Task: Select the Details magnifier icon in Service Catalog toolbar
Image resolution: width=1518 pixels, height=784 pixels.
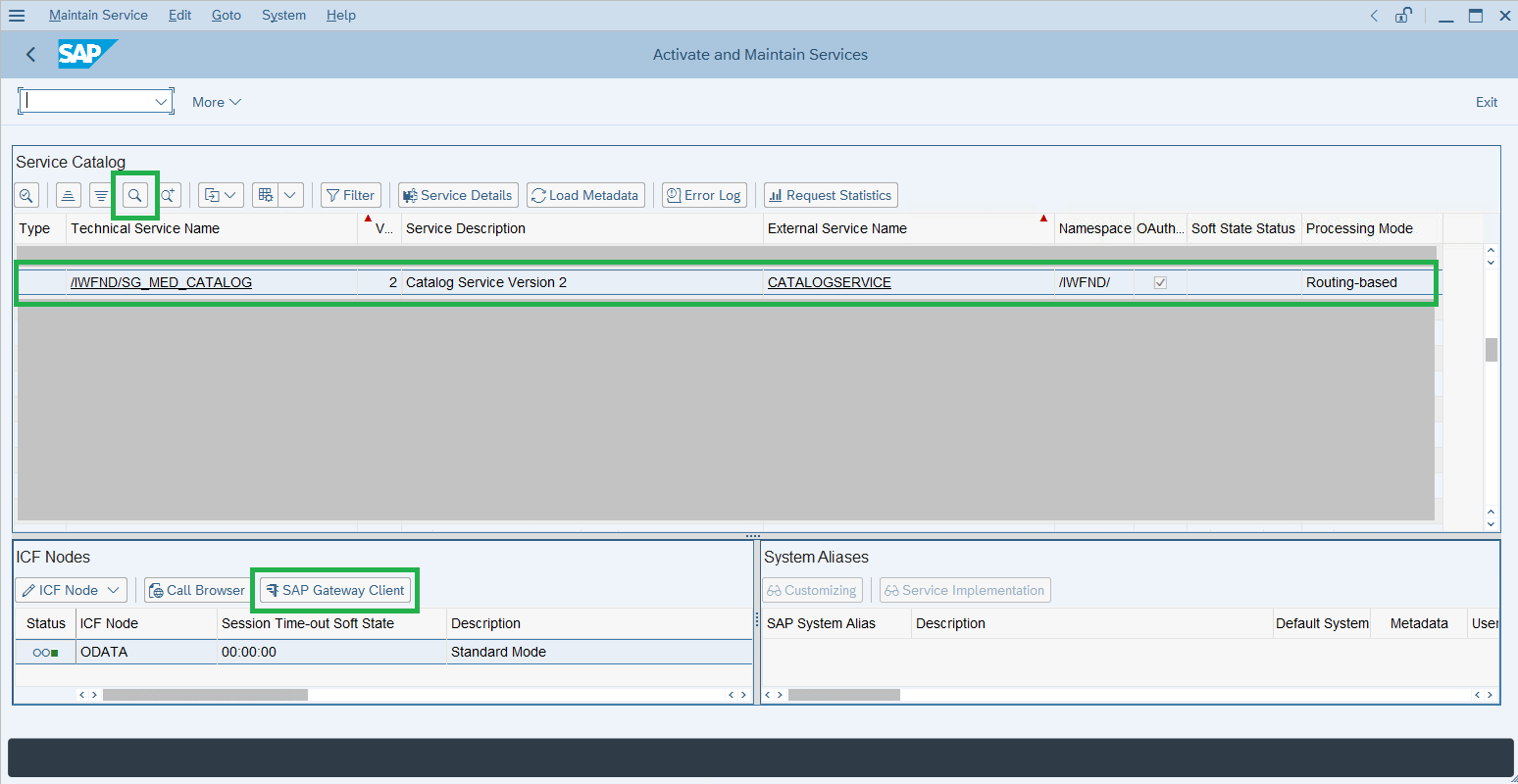Action: [x=26, y=194]
